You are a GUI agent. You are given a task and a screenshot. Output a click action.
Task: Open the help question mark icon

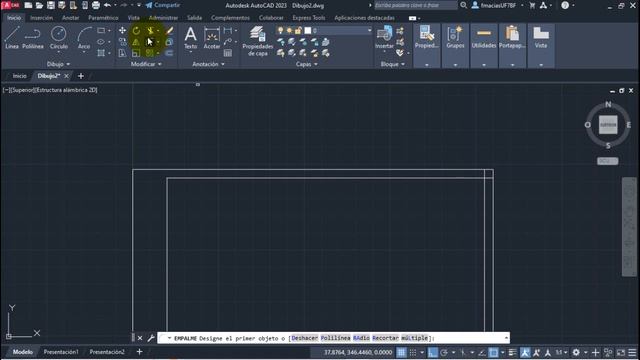(x=565, y=5)
